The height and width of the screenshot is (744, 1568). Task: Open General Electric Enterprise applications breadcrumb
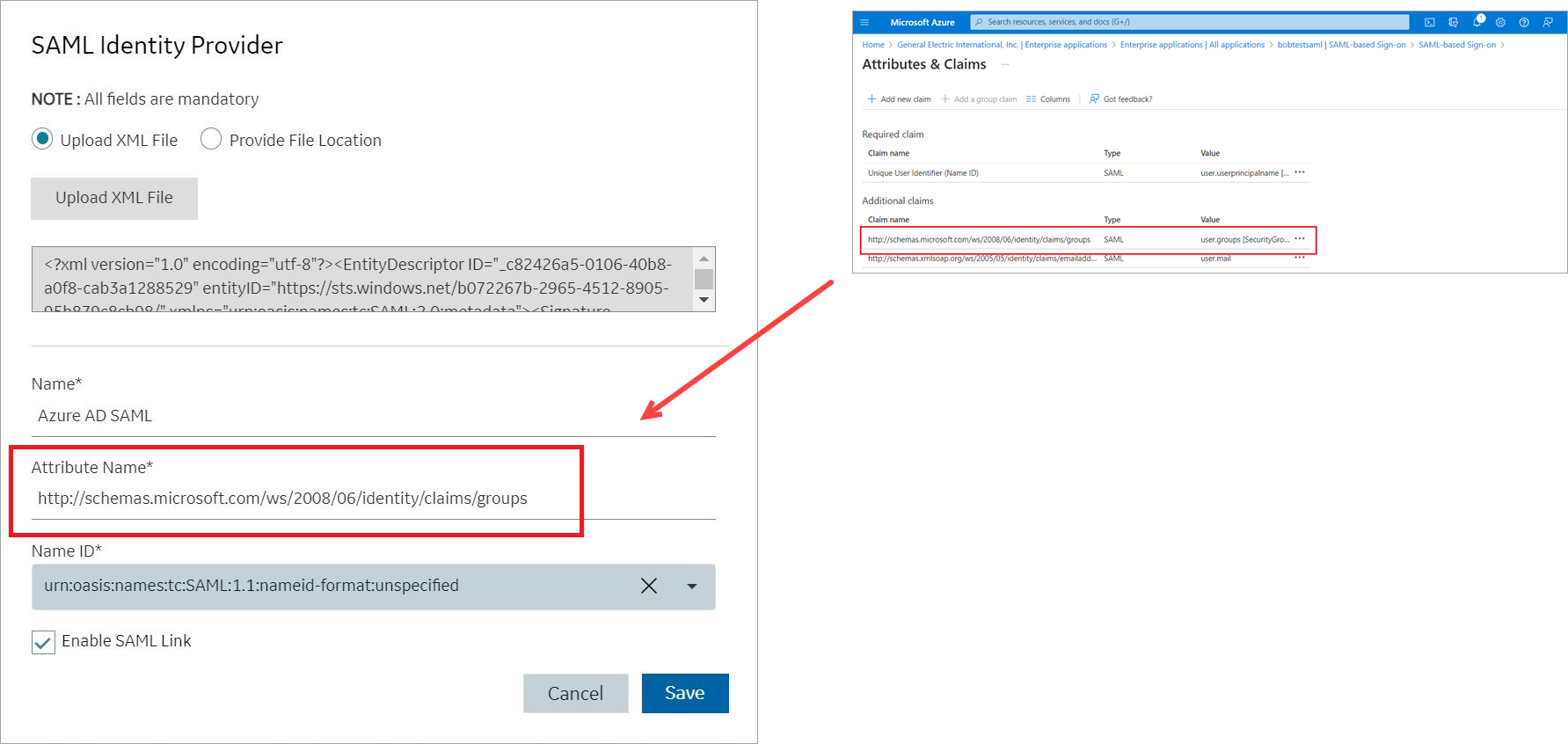point(1002,45)
